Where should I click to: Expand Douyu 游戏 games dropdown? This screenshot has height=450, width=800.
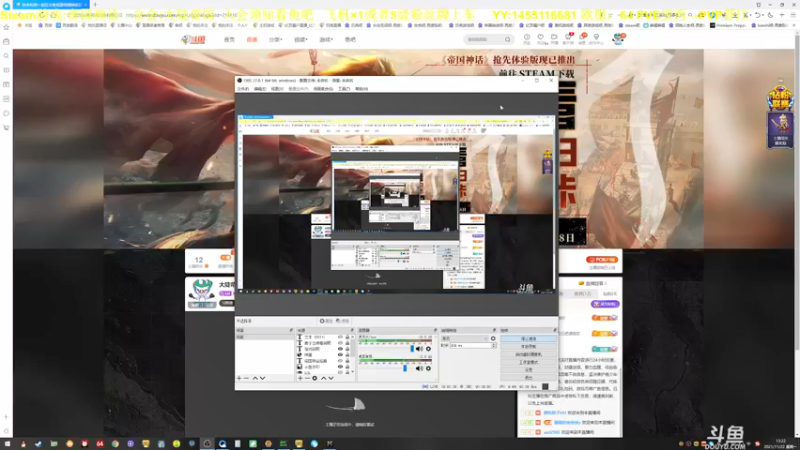pos(326,39)
